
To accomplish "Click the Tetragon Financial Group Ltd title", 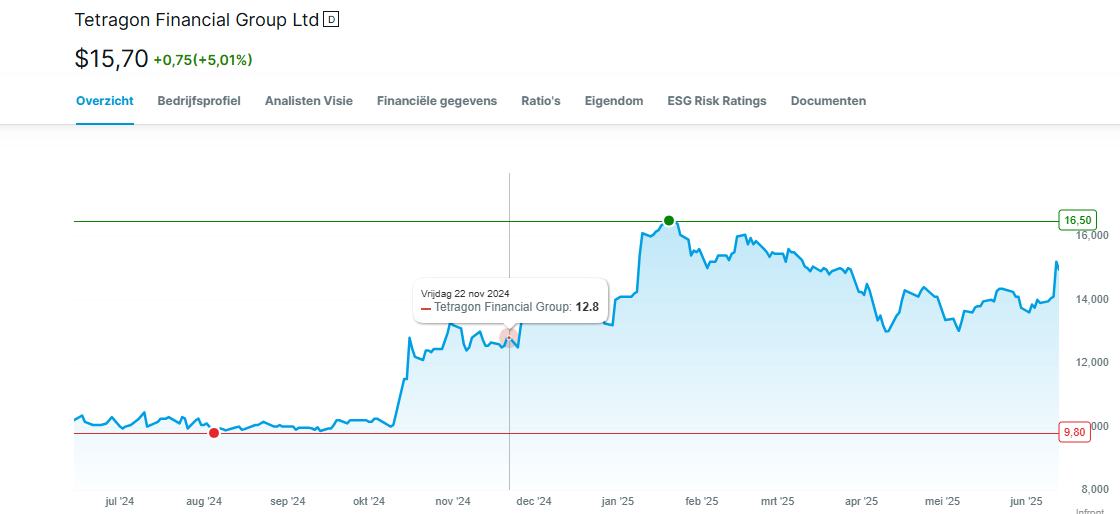I will pyautogui.click(x=196, y=20).
